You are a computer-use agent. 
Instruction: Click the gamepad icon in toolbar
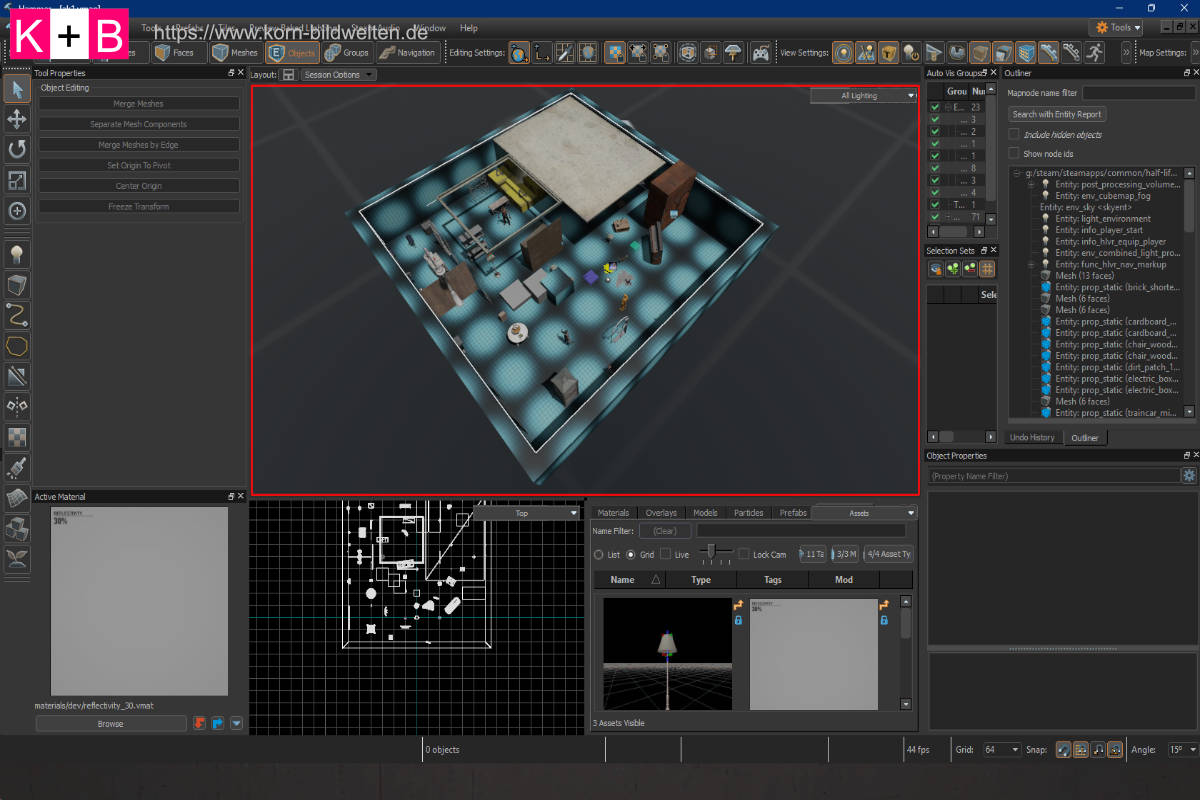point(762,52)
